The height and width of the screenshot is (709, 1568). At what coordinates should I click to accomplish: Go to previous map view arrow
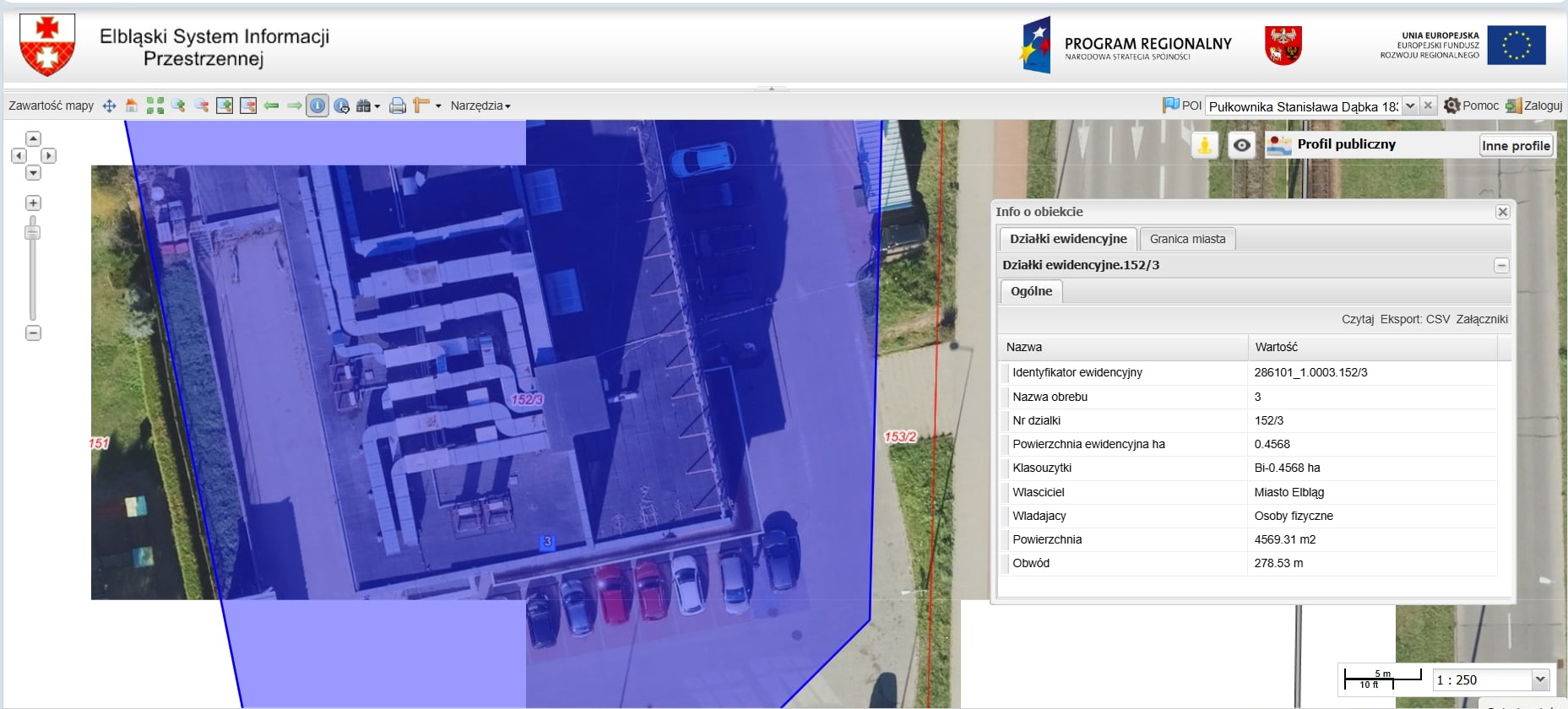click(271, 106)
